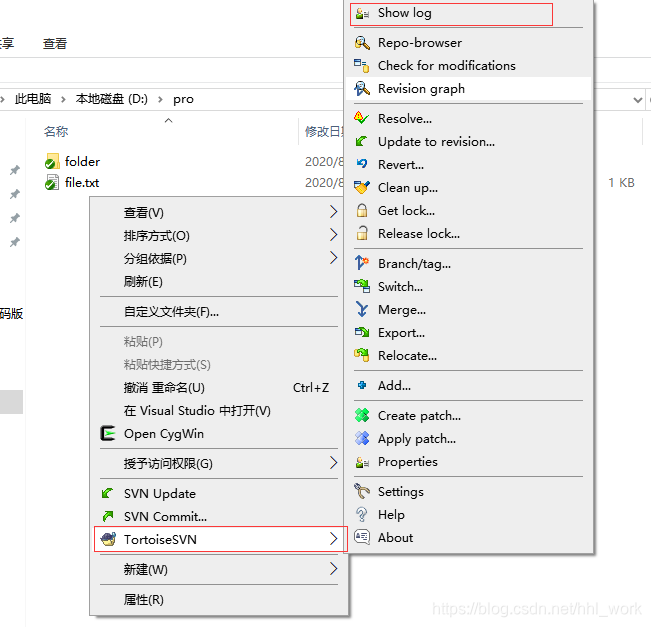Expand the TortoiseSVN submenu arrow

(x=333, y=539)
